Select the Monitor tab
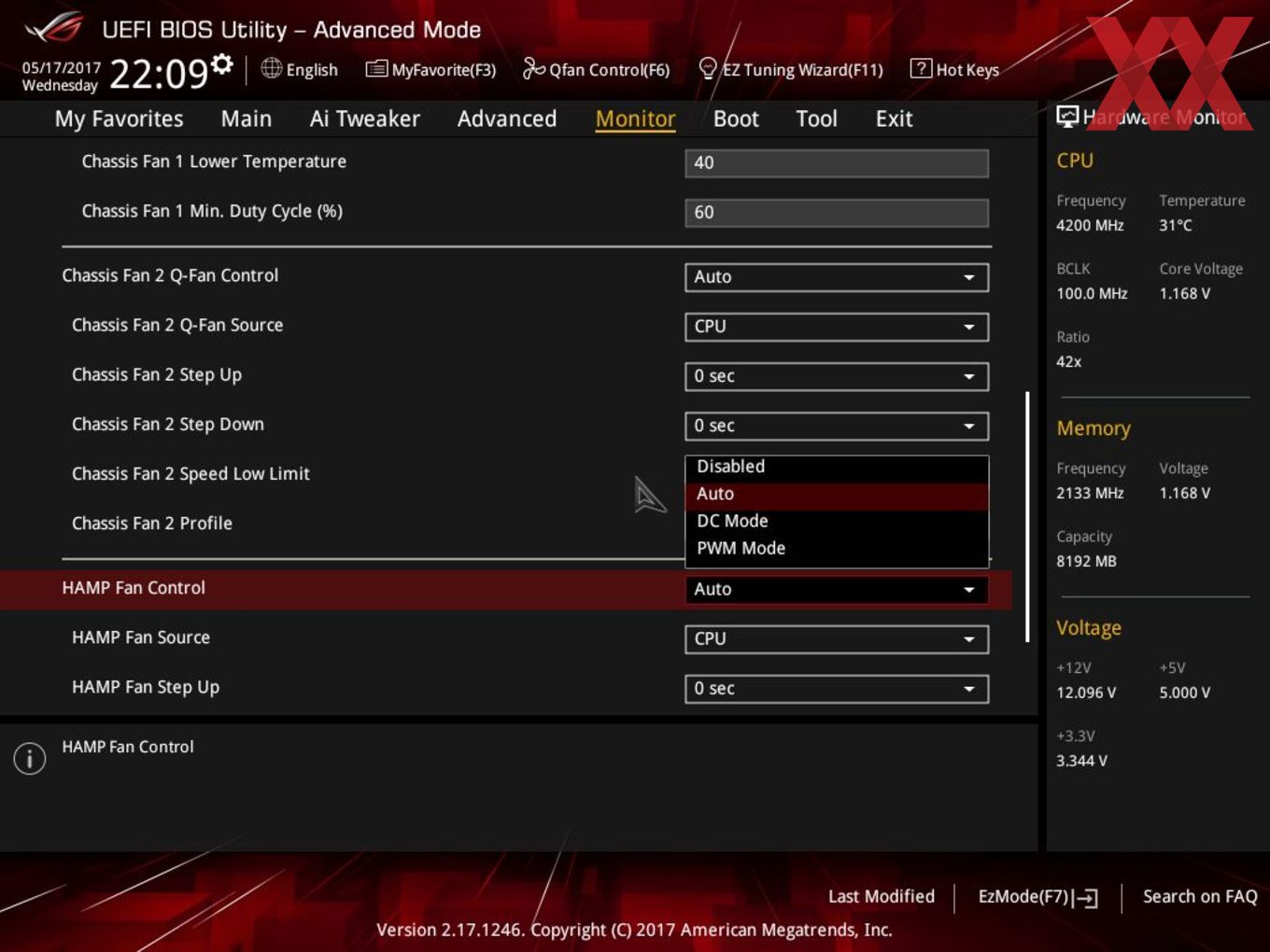This screenshot has height=952, width=1270. click(x=635, y=119)
